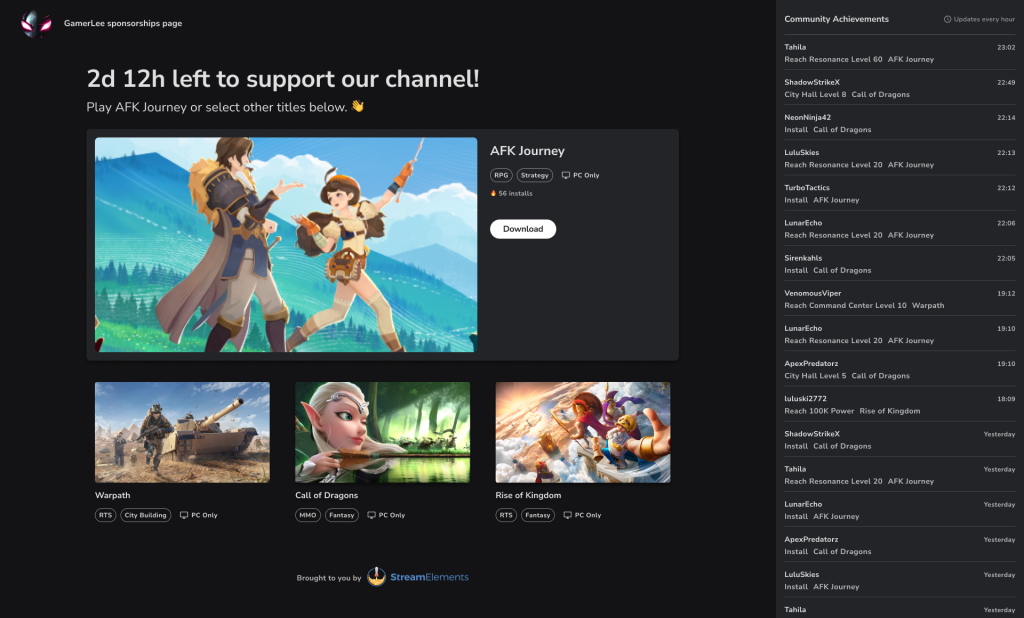This screenshot has width=1024, height=618.
Task: Open the Warpath game thumbnail
Action: (182, 432)
